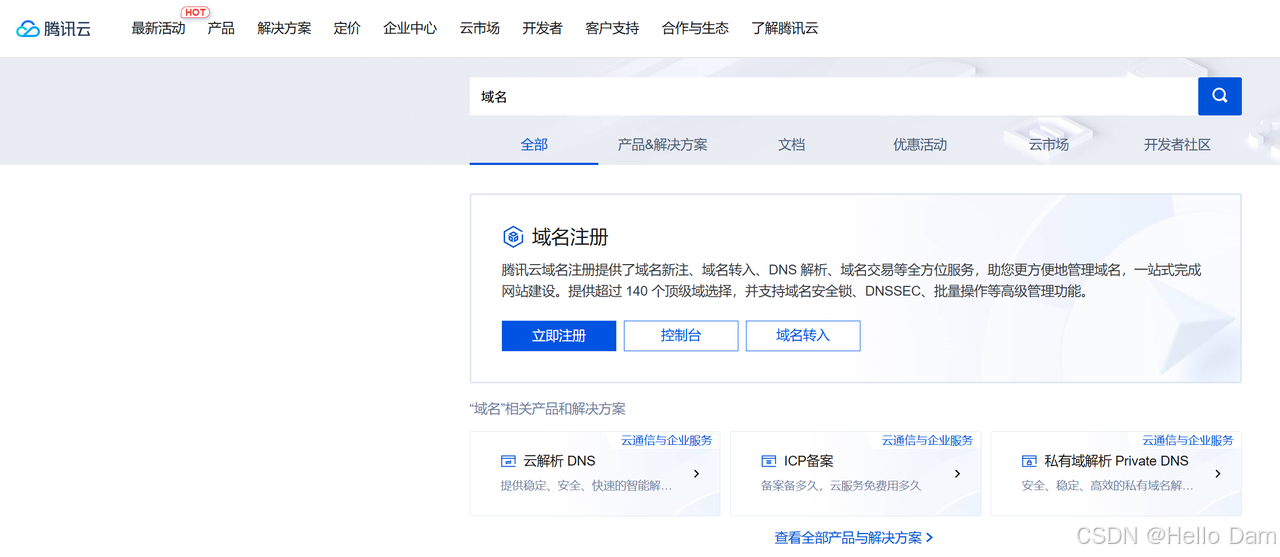Click the 域名转入 button

pos(803,336)
